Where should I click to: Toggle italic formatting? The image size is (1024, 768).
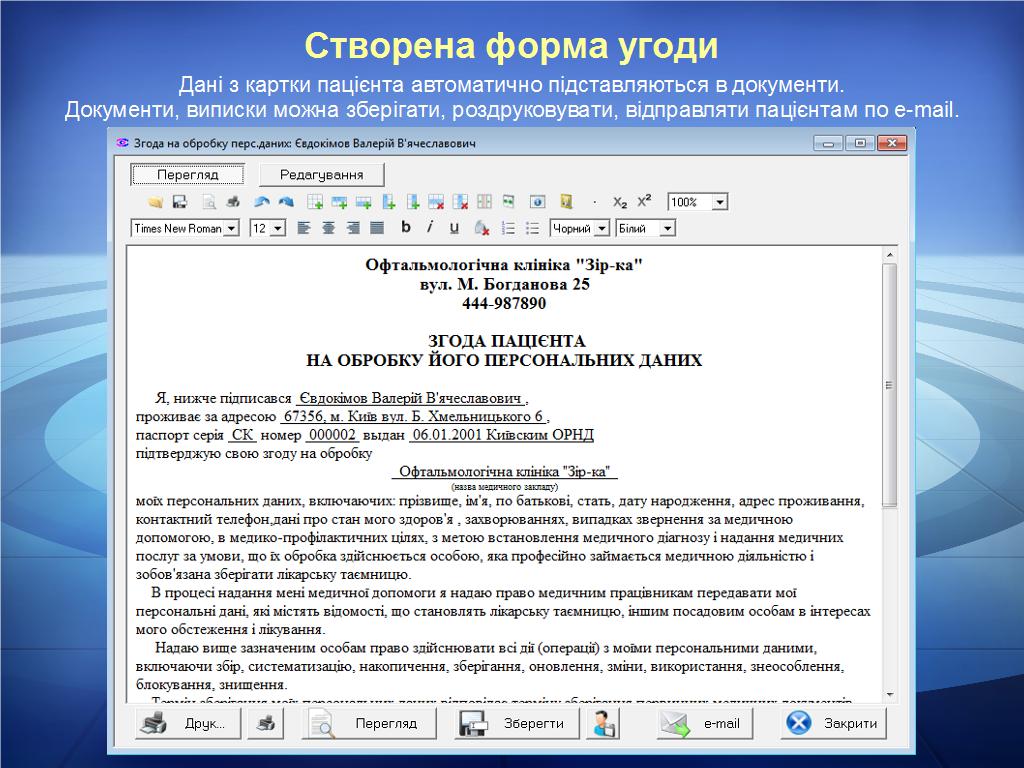430,228
